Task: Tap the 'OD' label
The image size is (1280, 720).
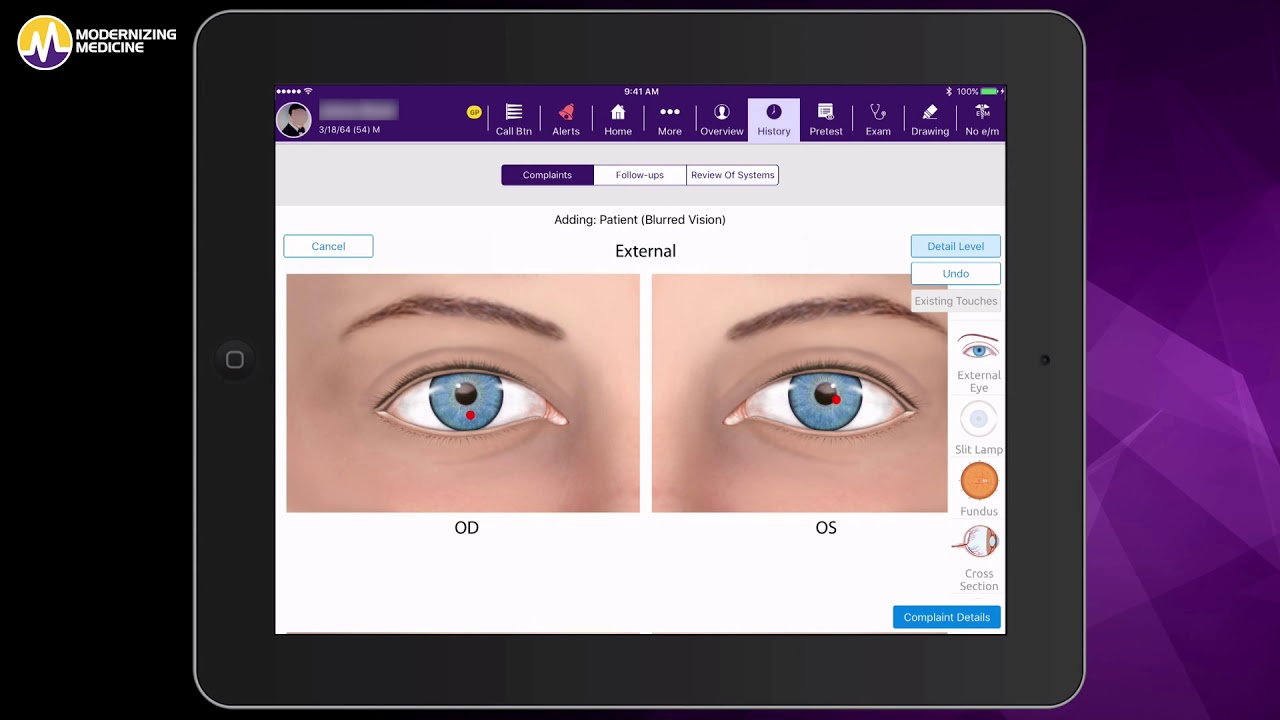Action: point(466,528)
